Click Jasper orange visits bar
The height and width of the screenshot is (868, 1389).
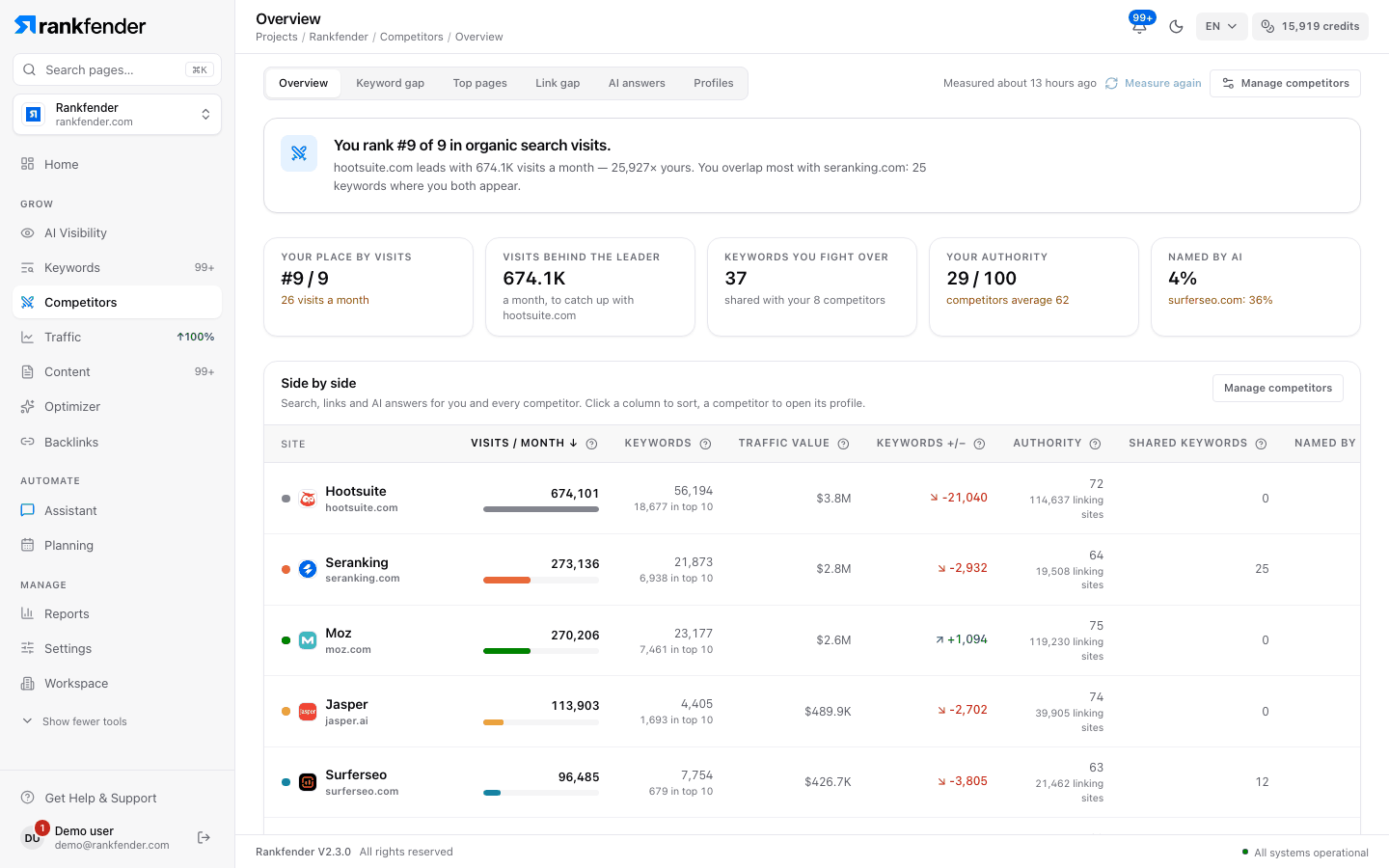point(493,722)
